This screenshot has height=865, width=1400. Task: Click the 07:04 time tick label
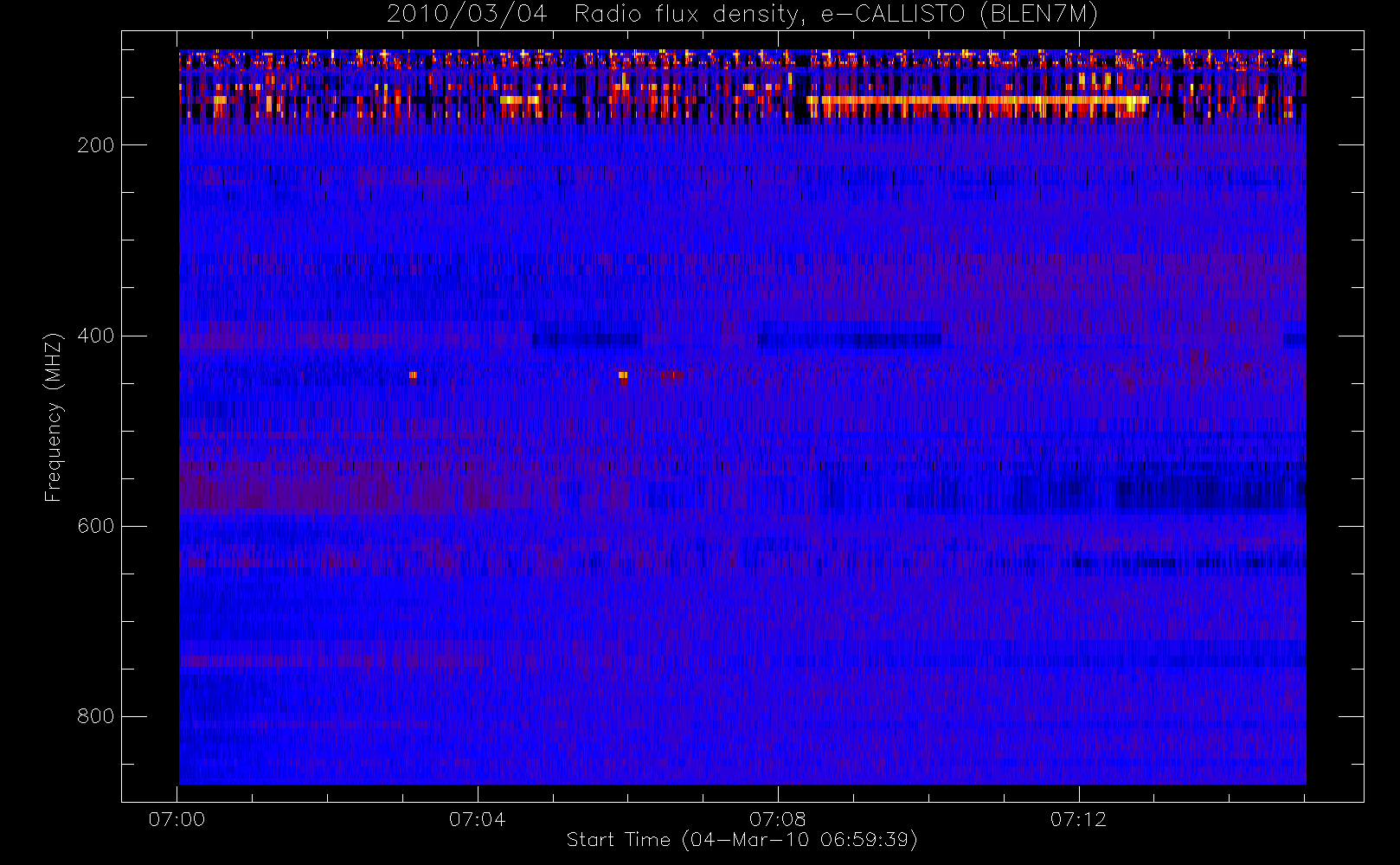(477, 819)
